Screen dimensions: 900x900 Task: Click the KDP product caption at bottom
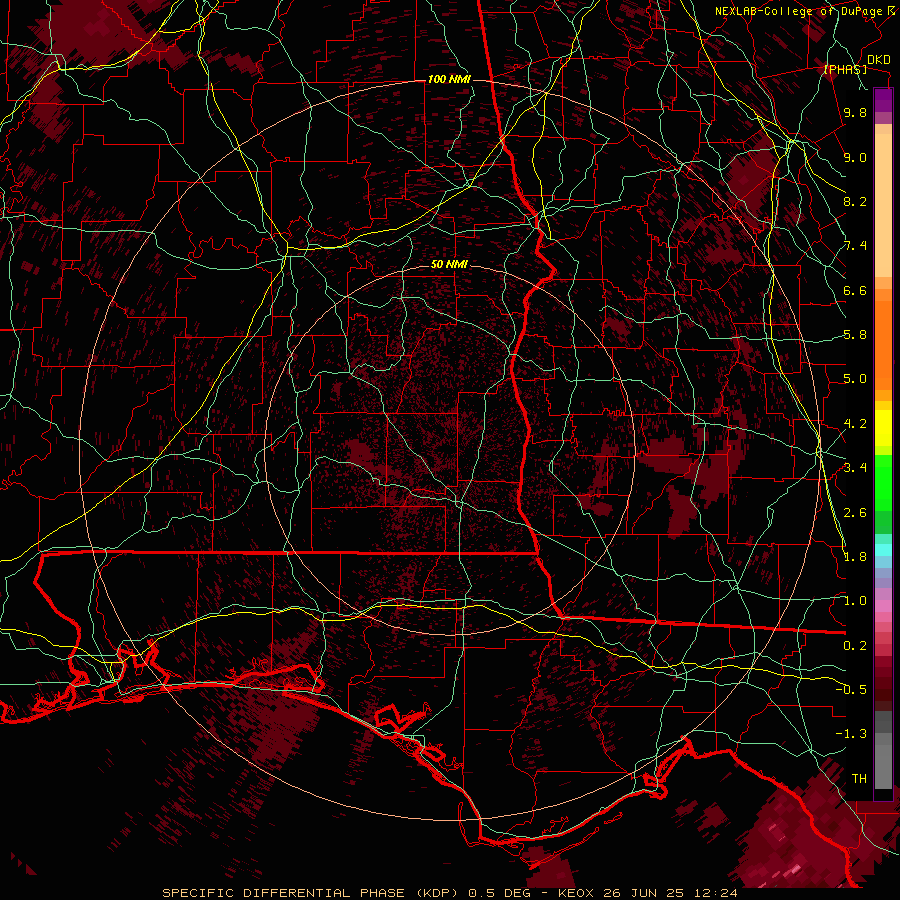449,893
